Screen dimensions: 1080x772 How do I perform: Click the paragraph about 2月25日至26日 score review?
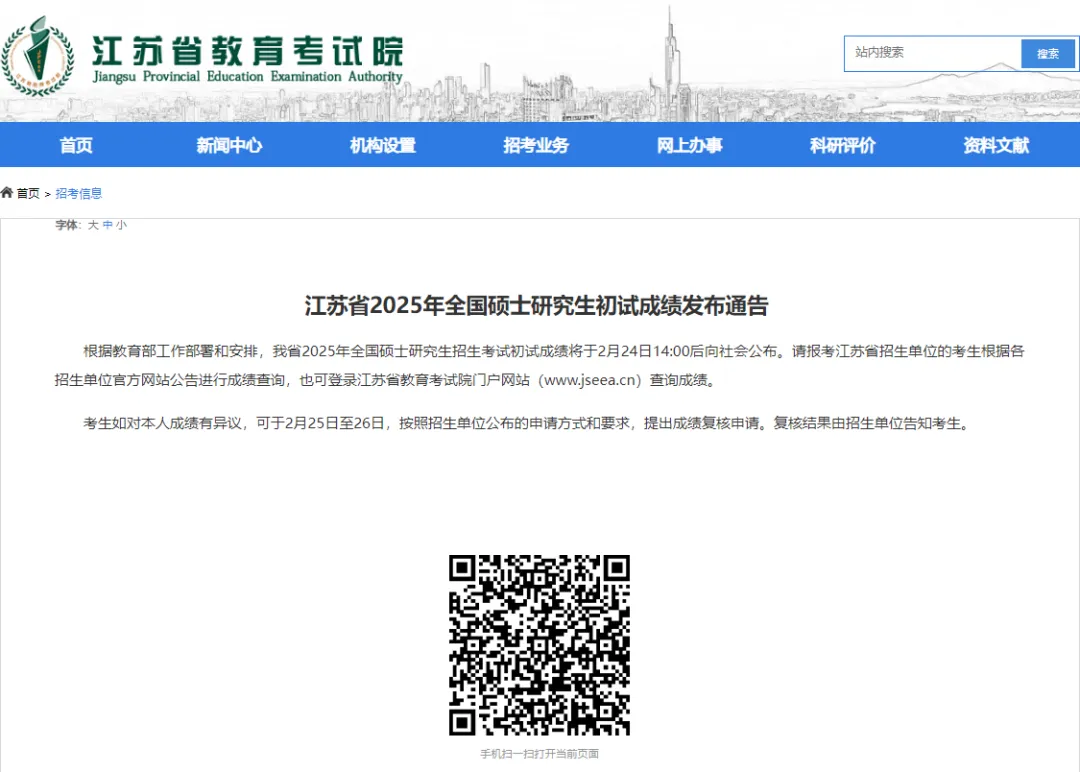pos(527,423)
